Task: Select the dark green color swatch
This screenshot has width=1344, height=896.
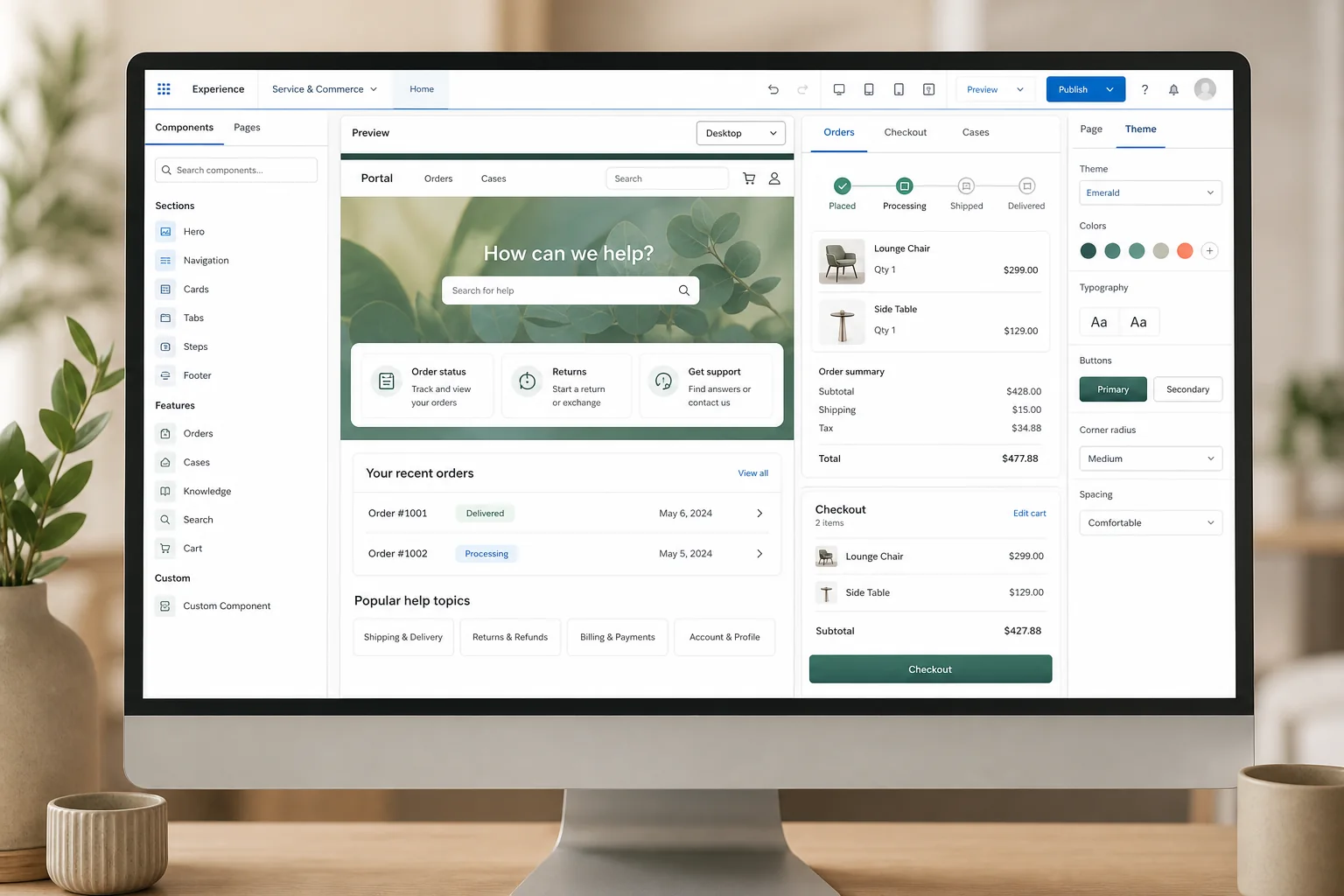Action: 1088,251
